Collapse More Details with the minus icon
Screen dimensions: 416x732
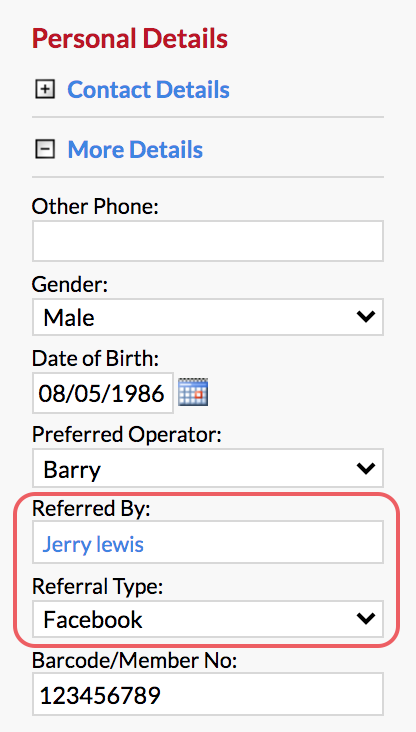pyautogui.click(x=45, y=149)
